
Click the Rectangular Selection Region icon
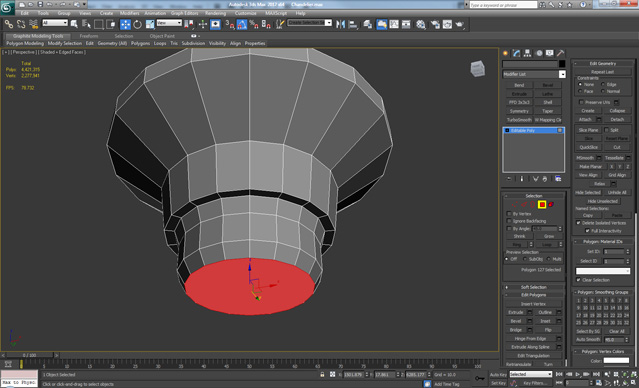[99, 24]
